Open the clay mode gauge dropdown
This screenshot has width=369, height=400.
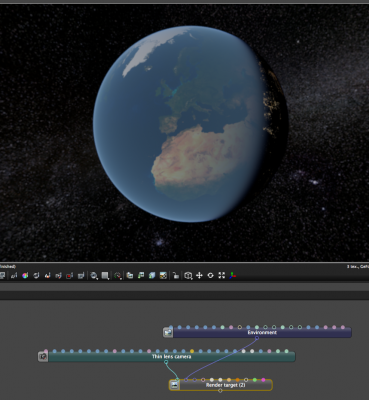click(x=118, y=276)
